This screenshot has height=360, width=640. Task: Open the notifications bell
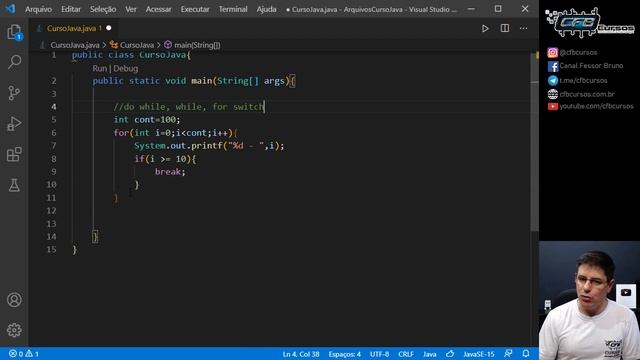coord(526,353)
